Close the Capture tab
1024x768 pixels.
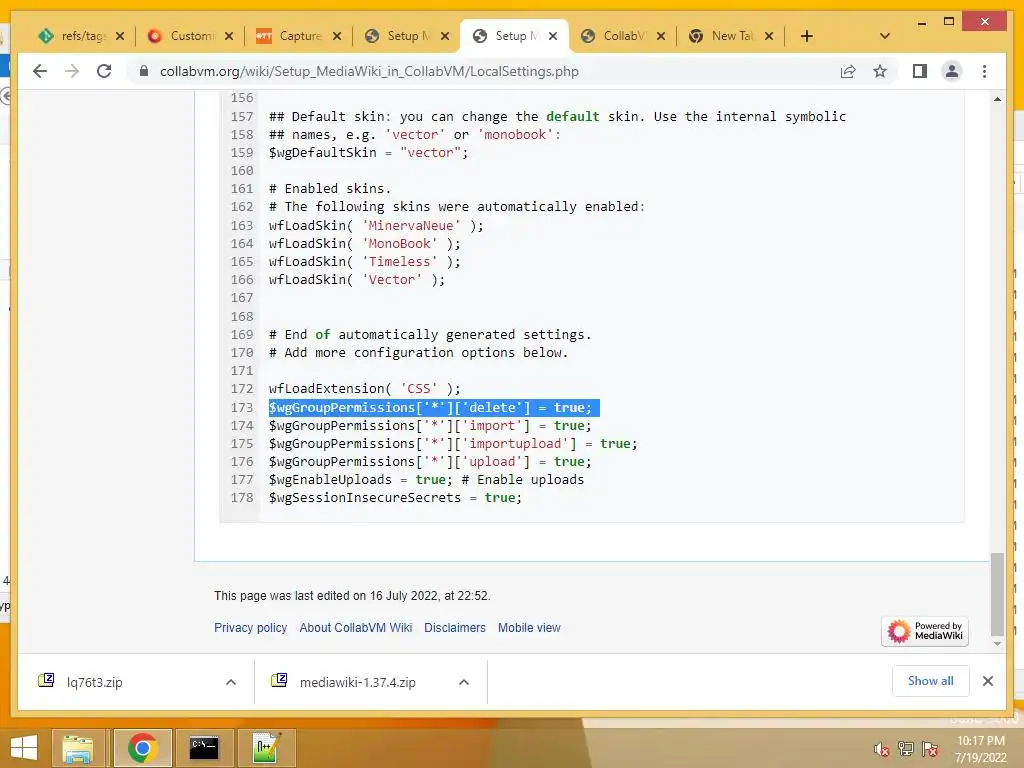coord(337,36)
